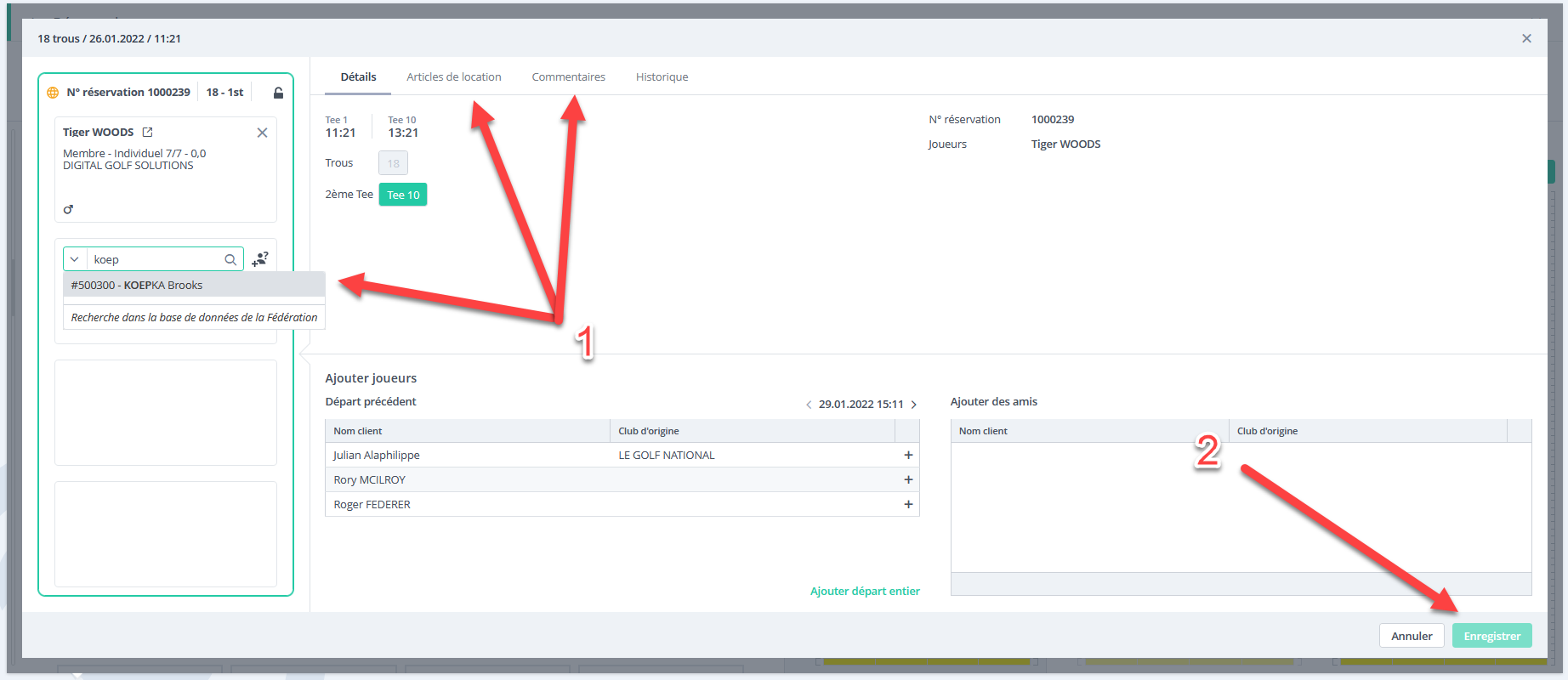Add Julian Alaphilippe with plus icon
1568x680 pixels.
[908, 456]
